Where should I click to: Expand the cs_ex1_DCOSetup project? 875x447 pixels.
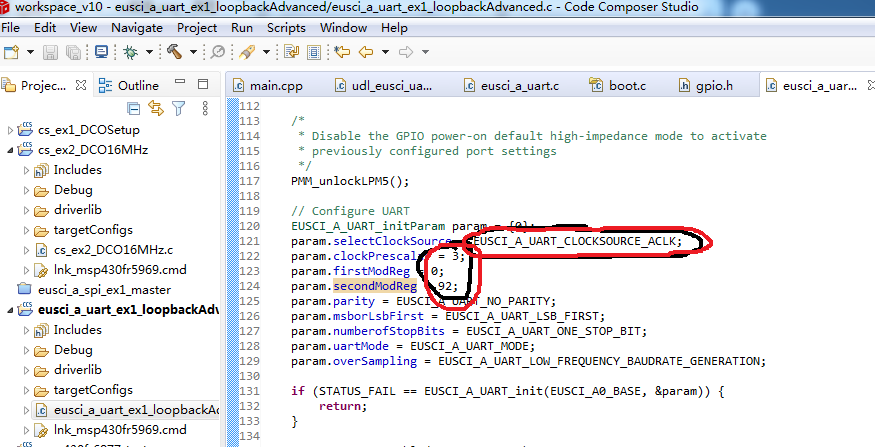(9, 130)
